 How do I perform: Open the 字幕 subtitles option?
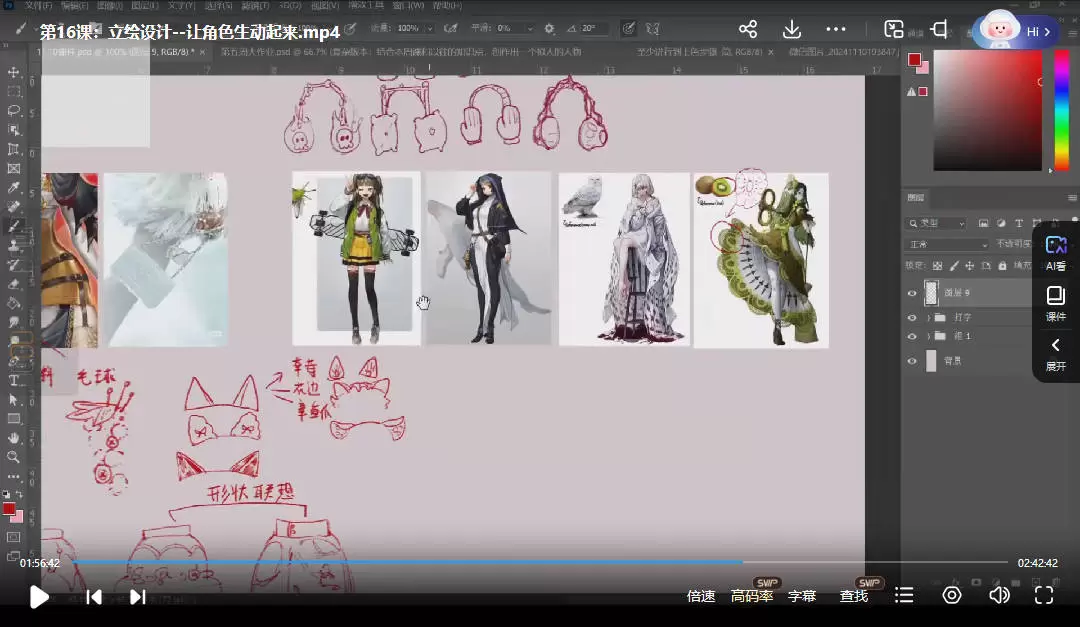(x=802, y=596)
